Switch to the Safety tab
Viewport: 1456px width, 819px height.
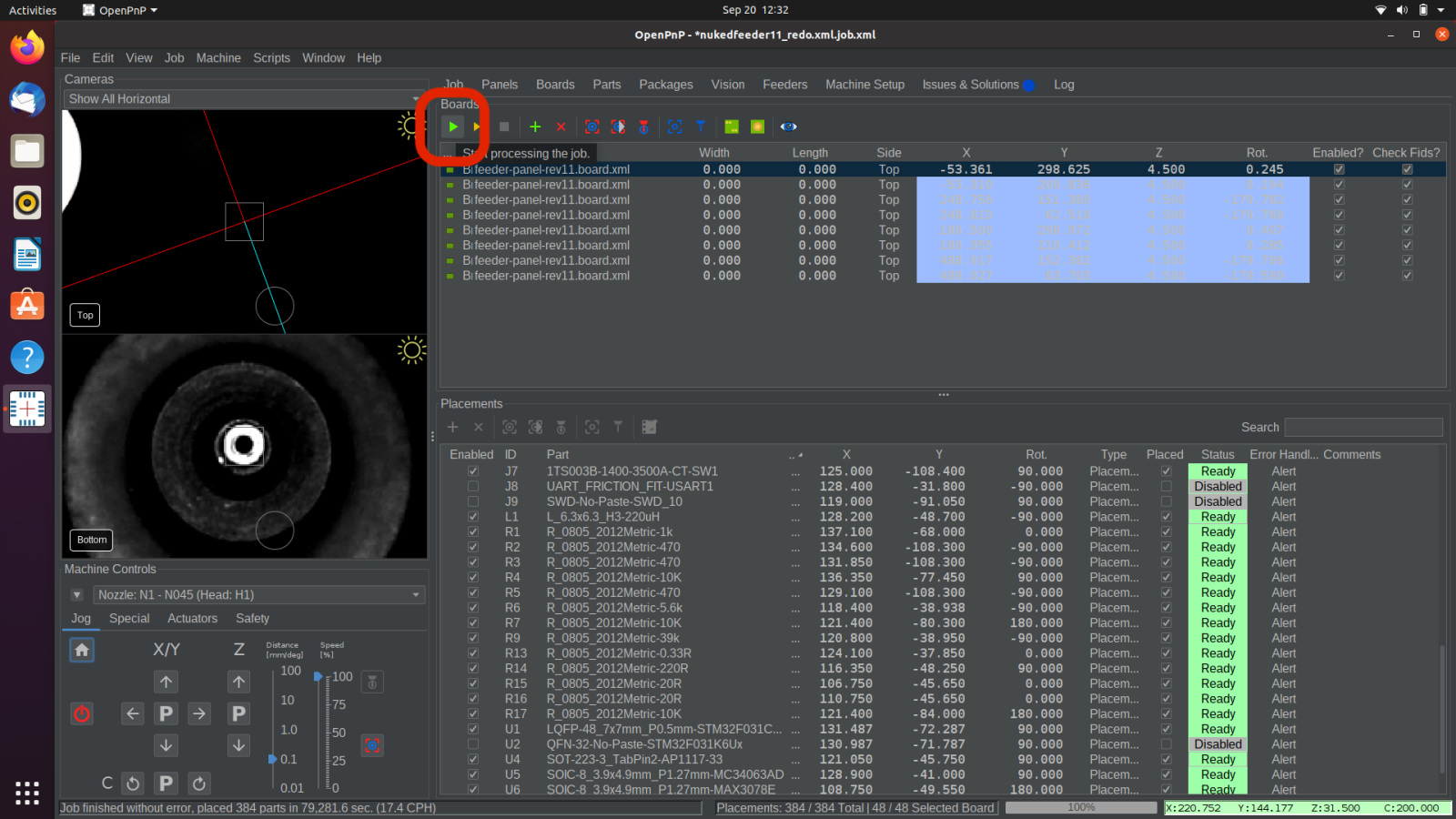pos(252,618)
